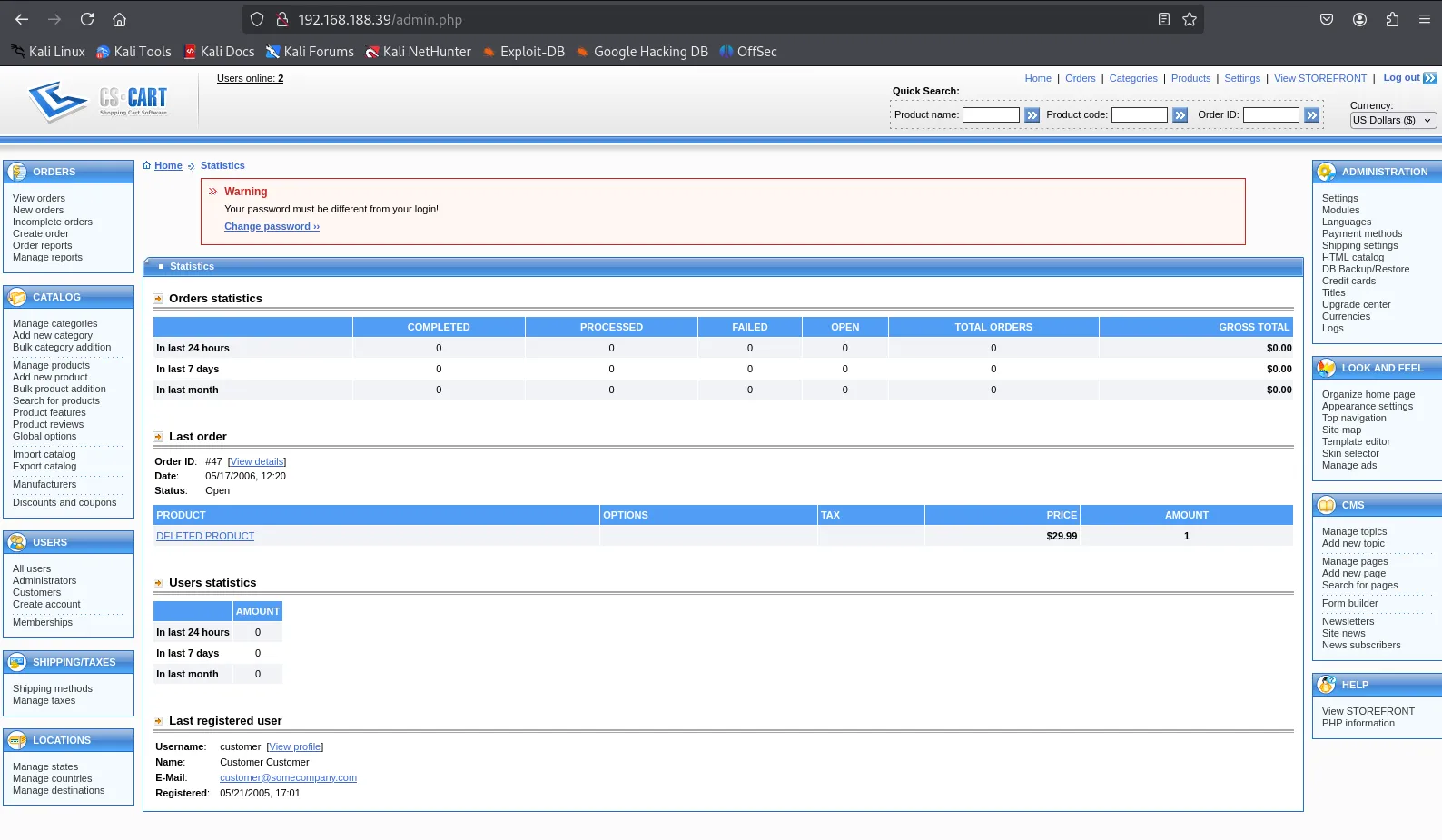This screenshot has height=840, width=1442.
Task: Open the extensions puzzle icon
Action: tap(1392, 19)
